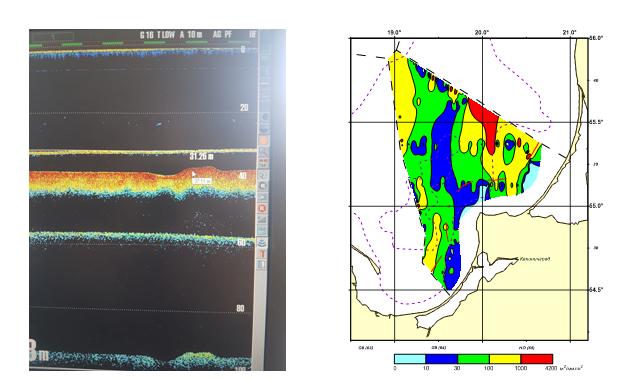This screenshot has width=623, height=380.
Task: Select the magnifier zoom tool
Action: coord(263,151)
